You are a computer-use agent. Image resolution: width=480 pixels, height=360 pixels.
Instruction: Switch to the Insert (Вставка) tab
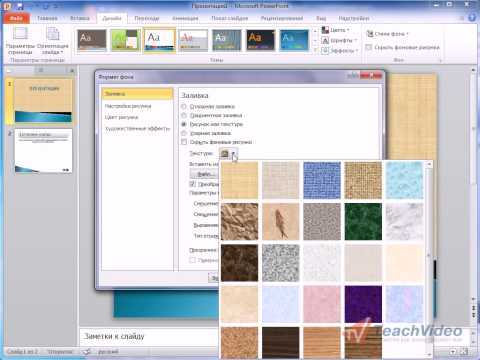click(80, 18)
